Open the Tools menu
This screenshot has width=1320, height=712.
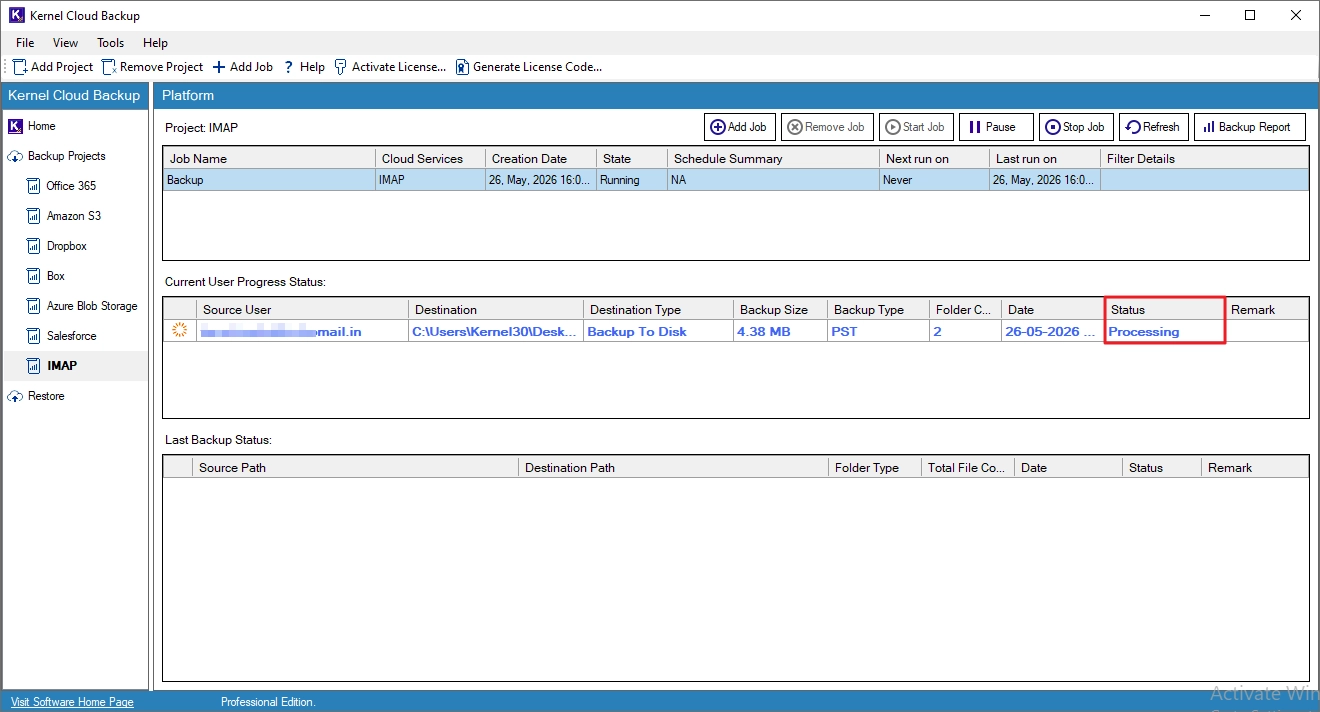[110, 43]
